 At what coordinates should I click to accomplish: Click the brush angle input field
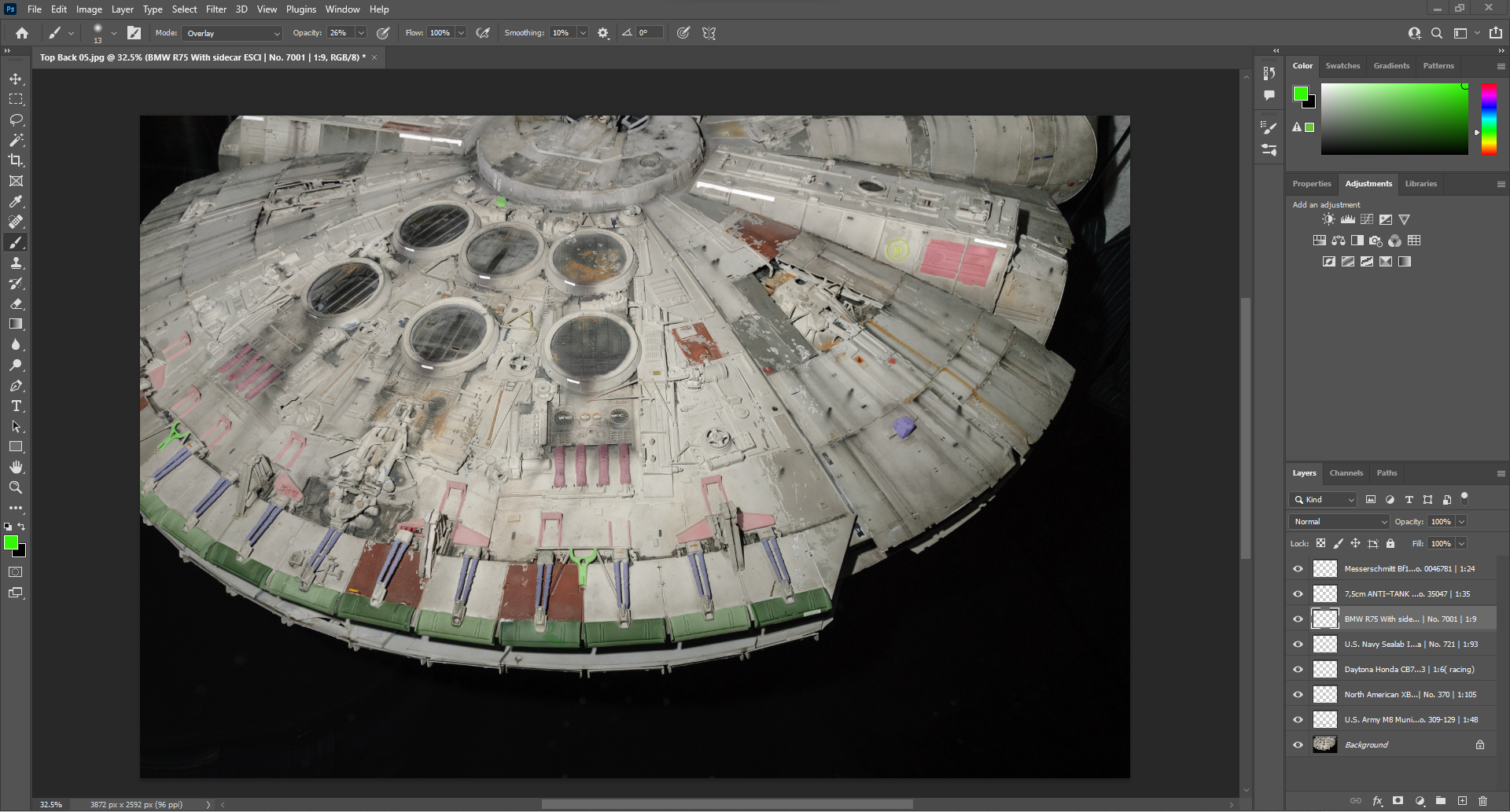click(x=650, y=33)
